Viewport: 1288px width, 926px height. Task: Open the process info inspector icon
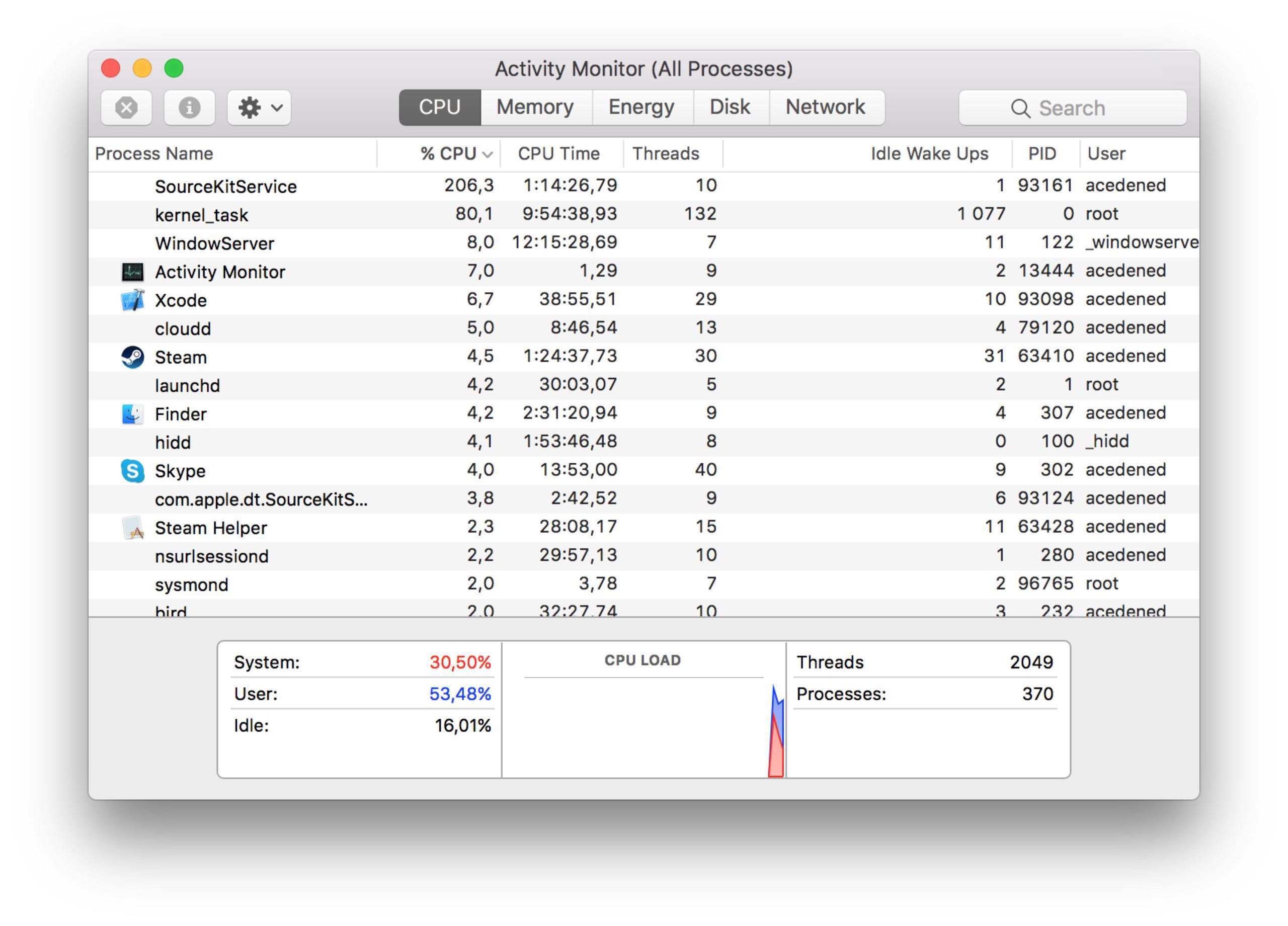[189, 107]
